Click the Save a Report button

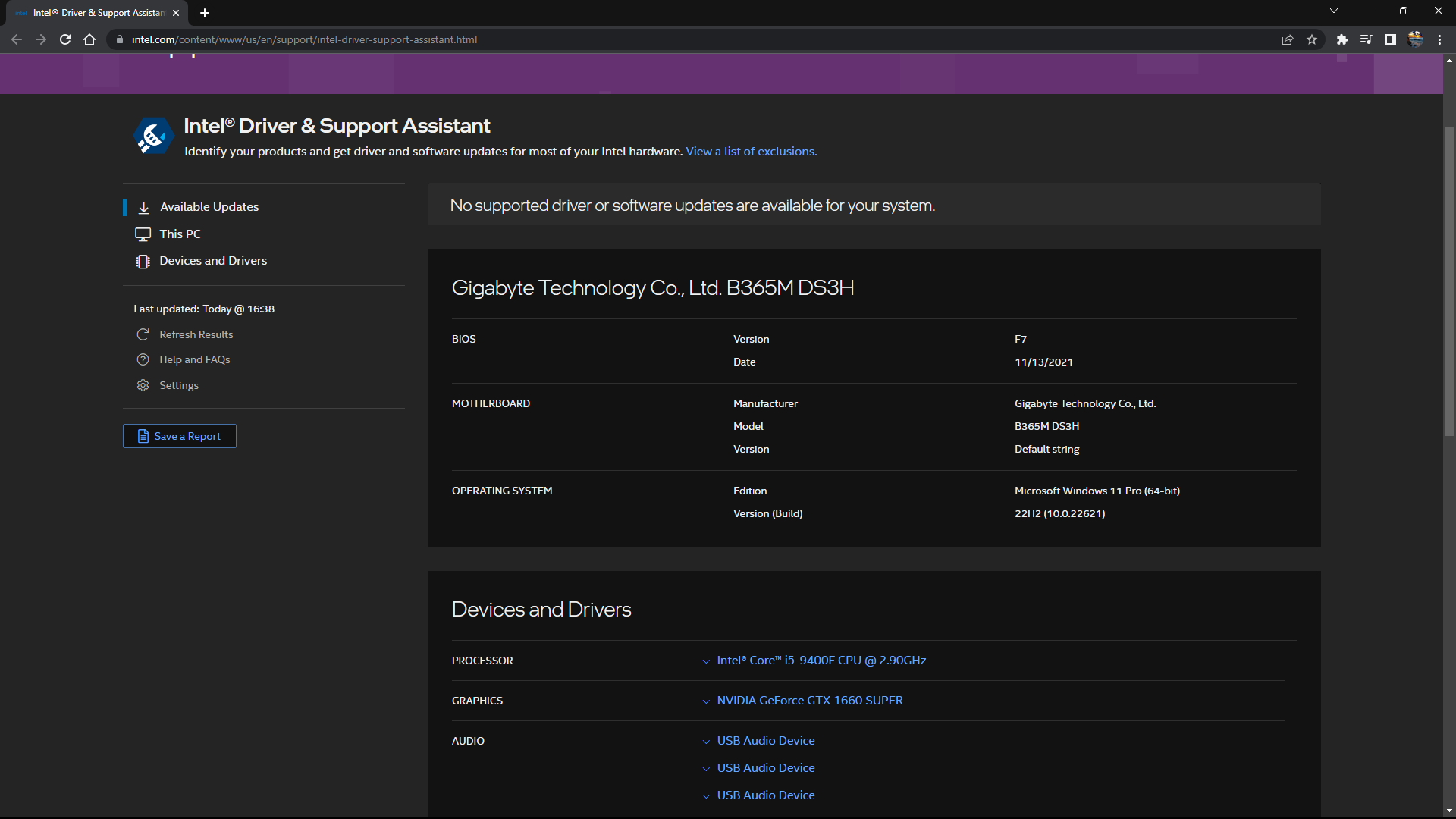click(x=179, y=436)
